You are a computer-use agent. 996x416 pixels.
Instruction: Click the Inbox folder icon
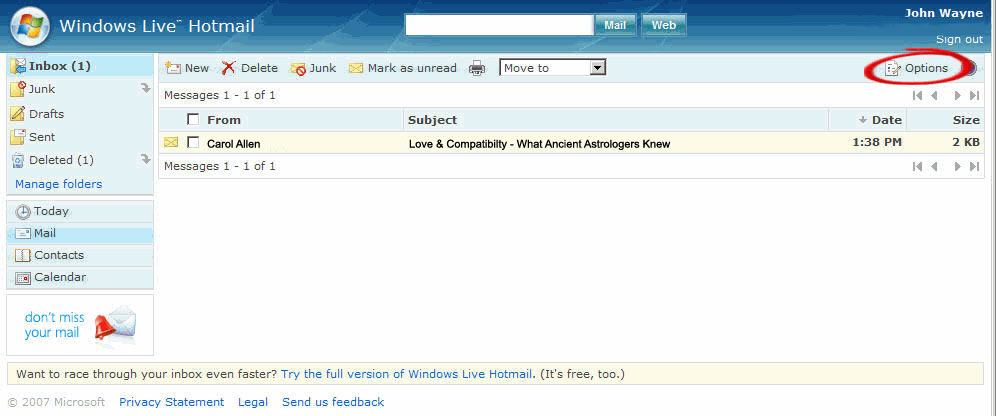pyautogui.click(x=18, y=66)
